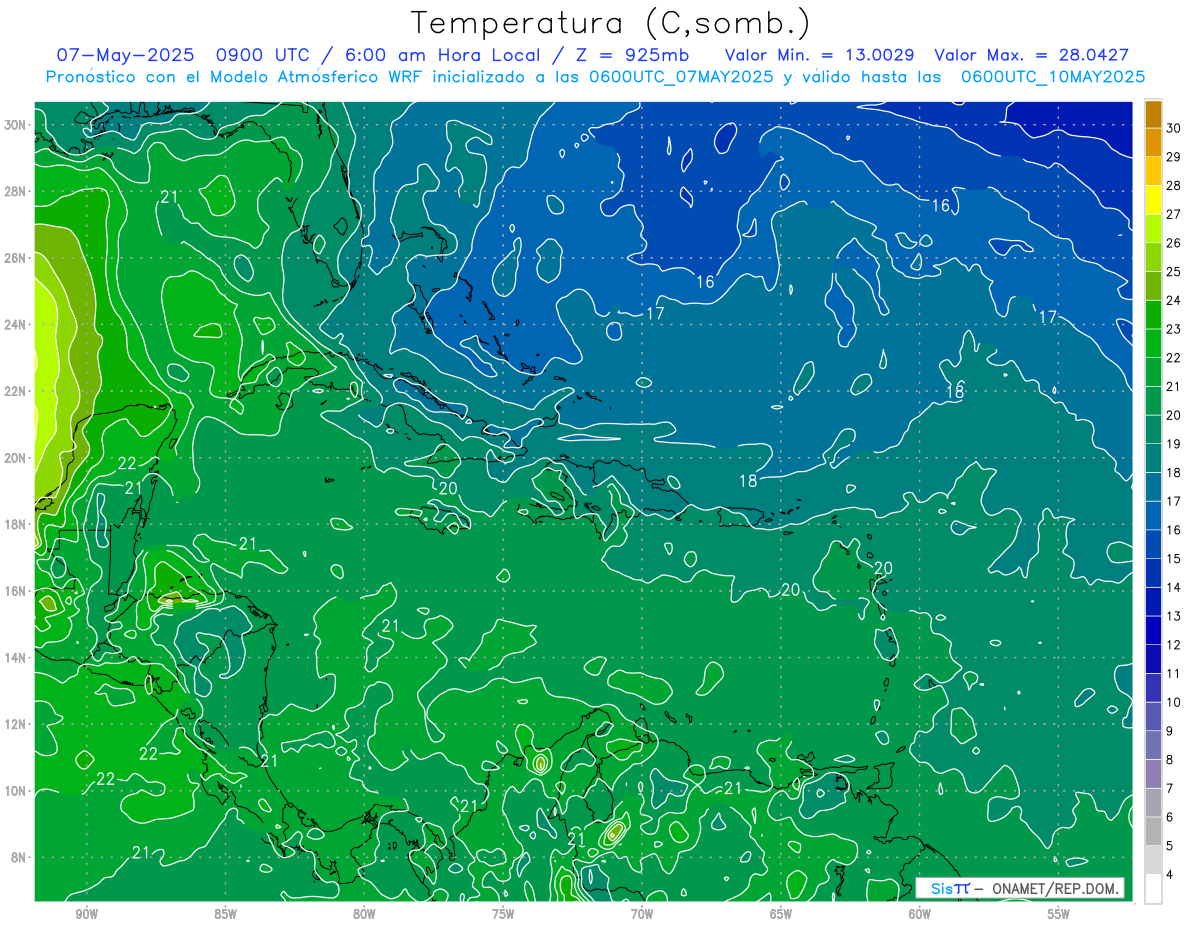Click the initialization time '0600UTC_07MAY2025'
This screenshot has width=1200, height=927.
coord(682,77)
